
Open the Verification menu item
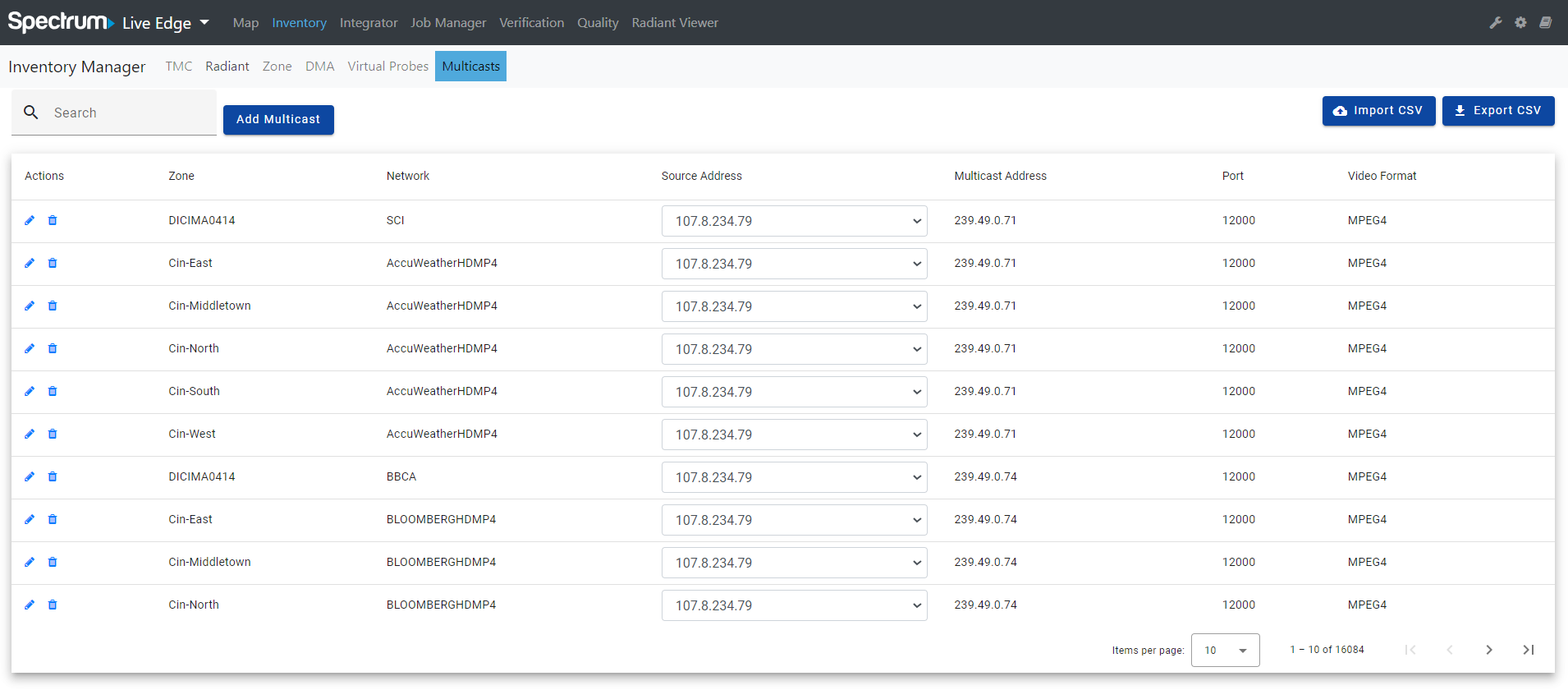(x=532, y=23)
